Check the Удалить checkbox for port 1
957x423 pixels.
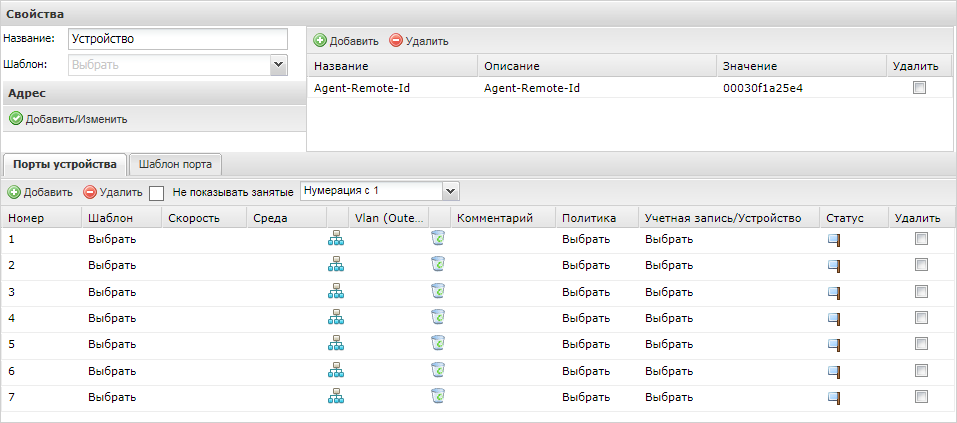point(921,238)
